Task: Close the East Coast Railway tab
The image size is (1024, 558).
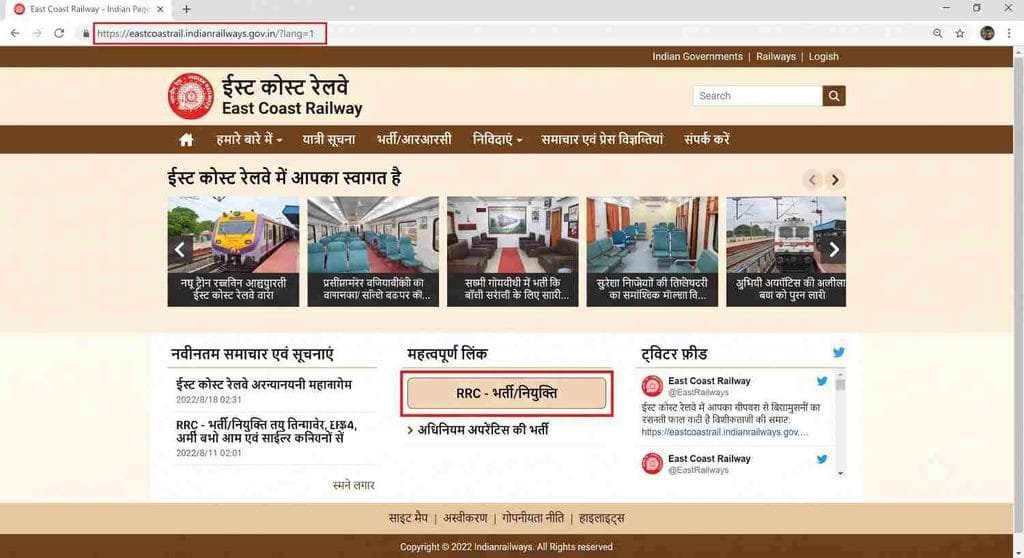Action: click(160, 9)
